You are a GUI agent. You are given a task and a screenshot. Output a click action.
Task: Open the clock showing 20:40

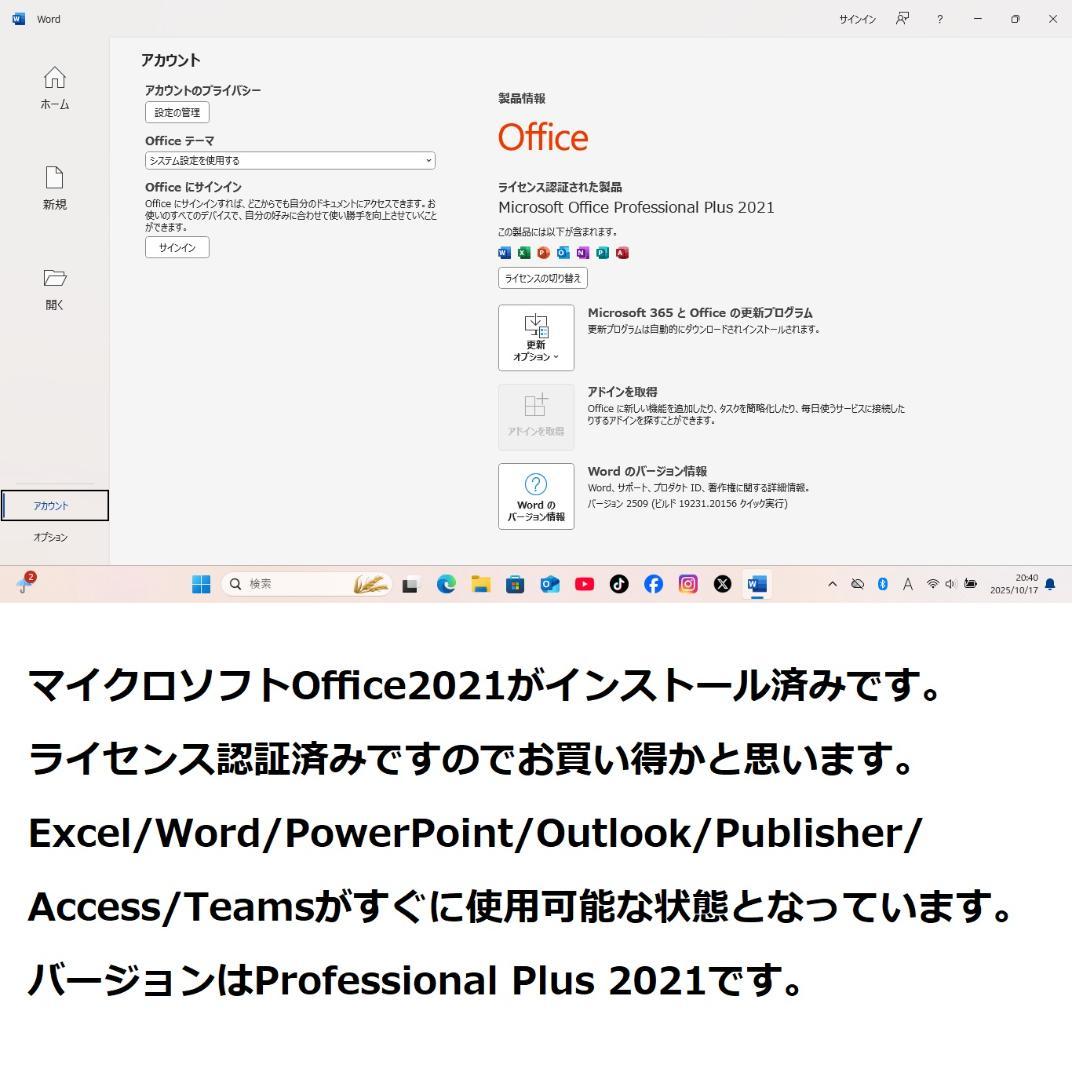(1014, 584)
